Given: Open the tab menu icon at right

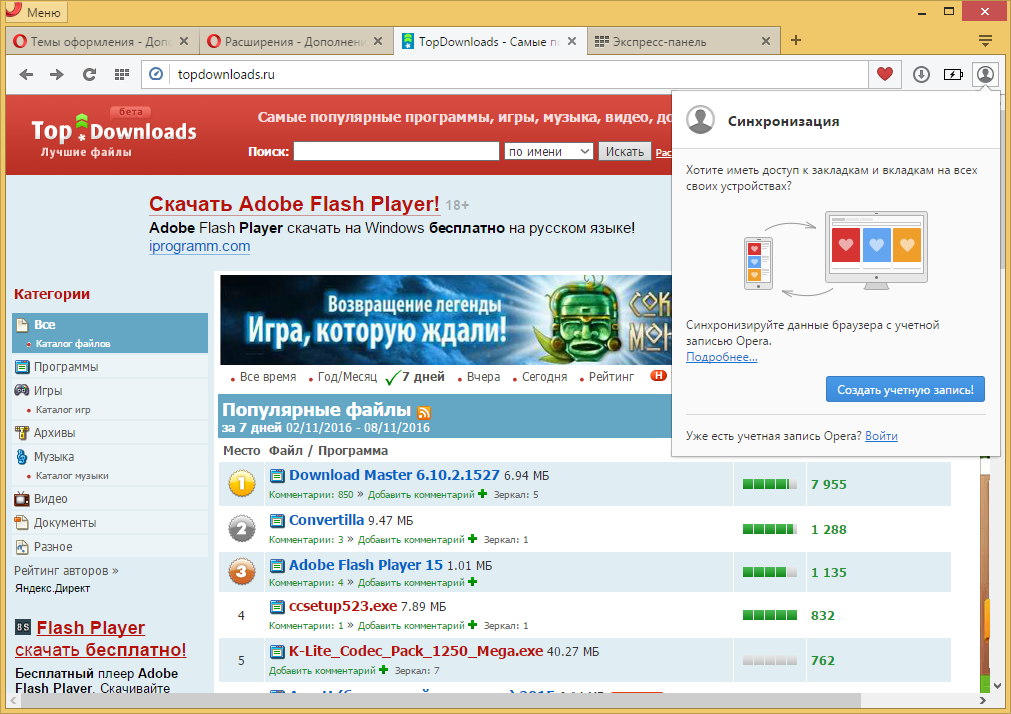Looking at the screenshot, I should tap(985, 41).
